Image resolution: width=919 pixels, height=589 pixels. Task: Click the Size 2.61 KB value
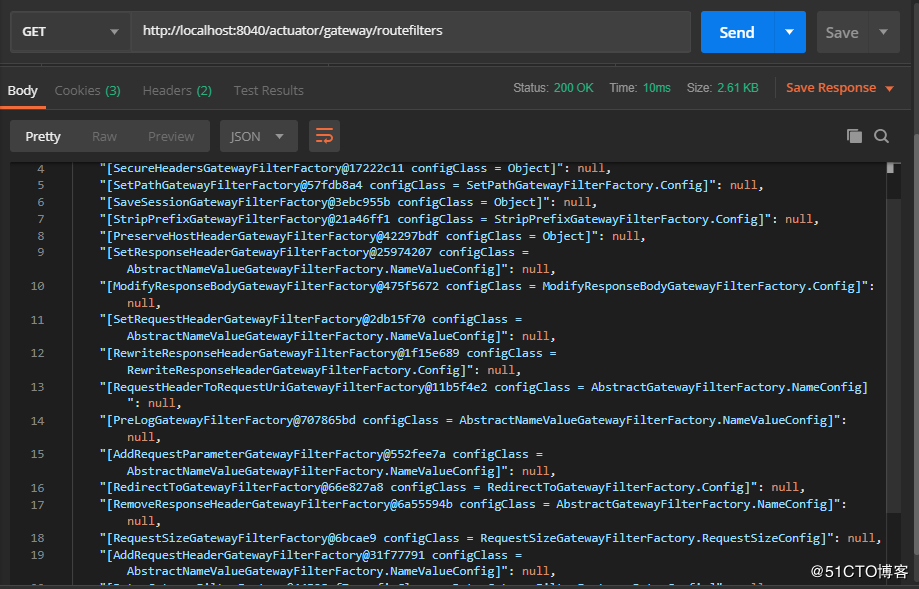[738, 88]
